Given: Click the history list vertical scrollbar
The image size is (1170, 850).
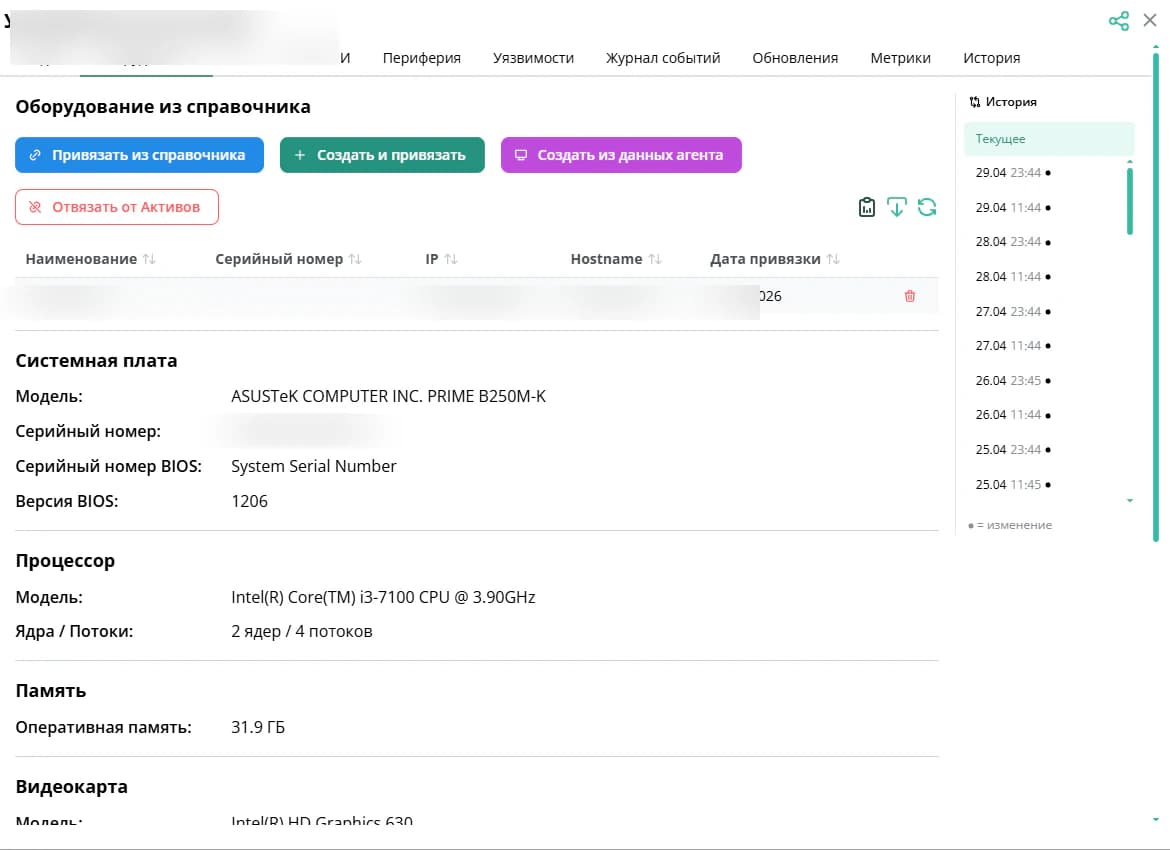Looking at the screenshot, I should (1130, 201).
